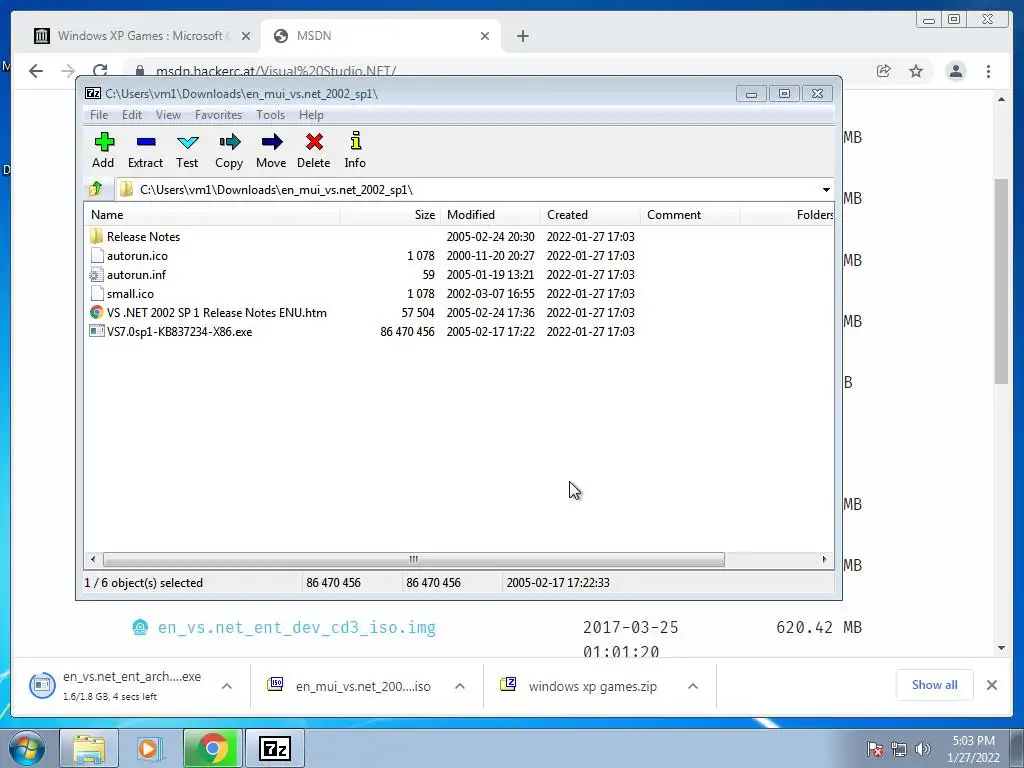This screenshot has height=768, width=1024.
Task: Open the Chrome profile avatar menu
Action: [x=955, y=71]
